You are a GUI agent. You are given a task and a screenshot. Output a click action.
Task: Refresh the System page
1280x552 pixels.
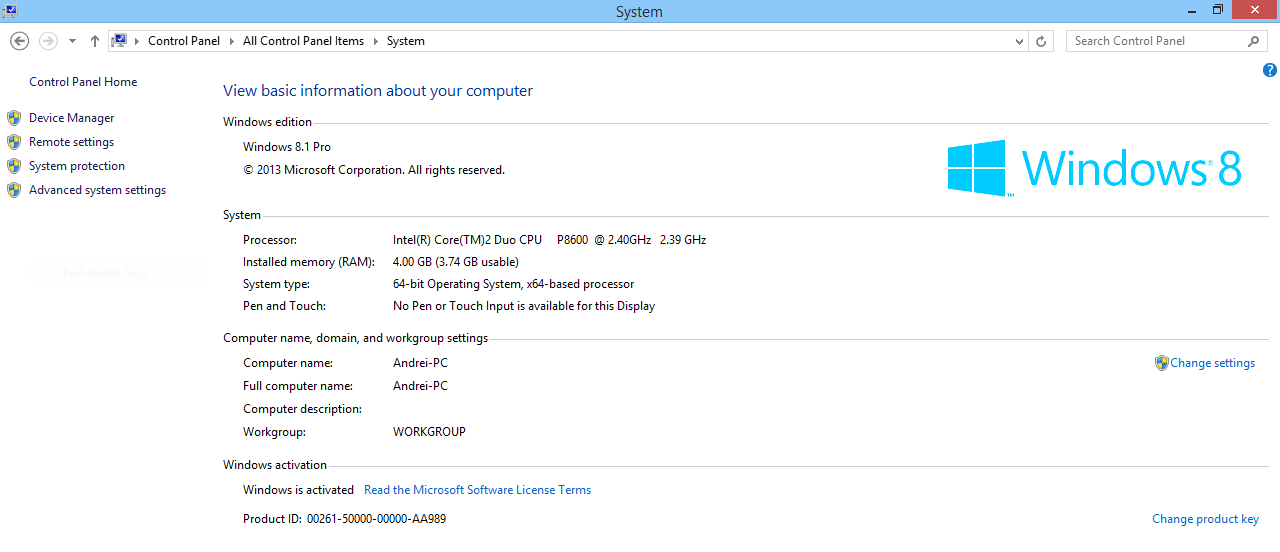click(x=1041, y=41)
